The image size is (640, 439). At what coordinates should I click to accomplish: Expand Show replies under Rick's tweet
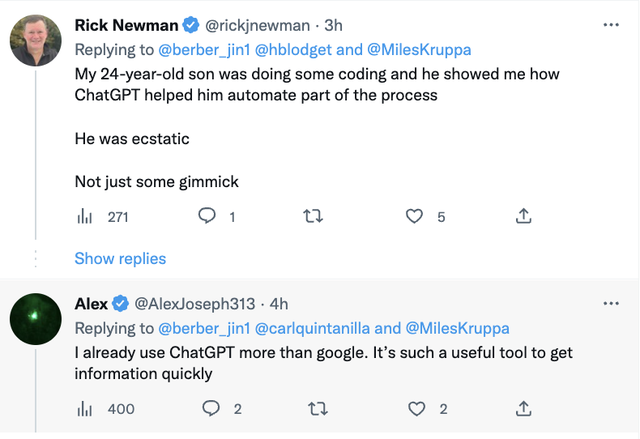120,259
